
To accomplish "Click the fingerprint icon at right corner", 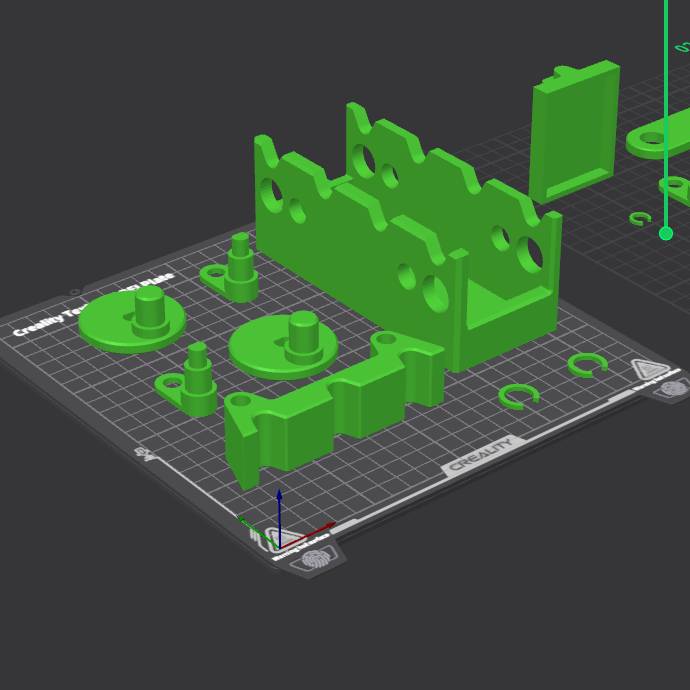I will coord(674,388).
